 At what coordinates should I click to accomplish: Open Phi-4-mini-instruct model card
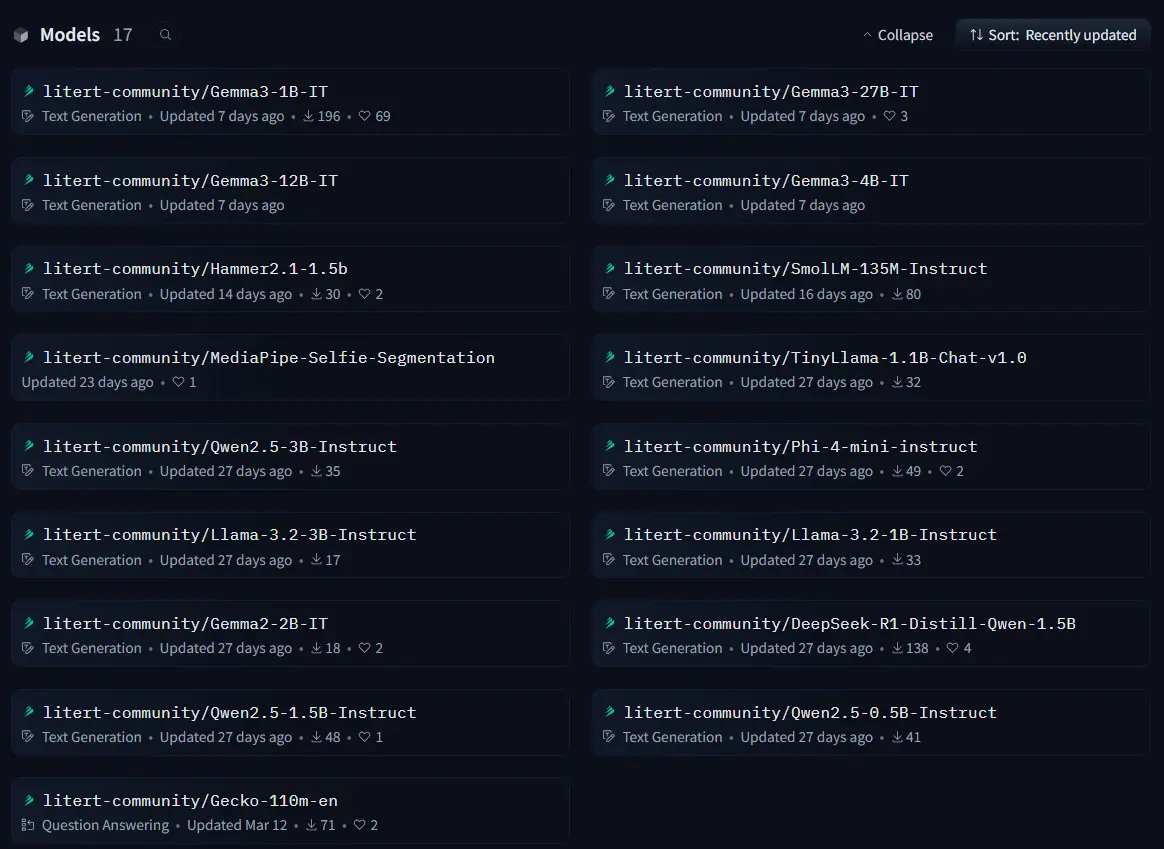point(871,456)
